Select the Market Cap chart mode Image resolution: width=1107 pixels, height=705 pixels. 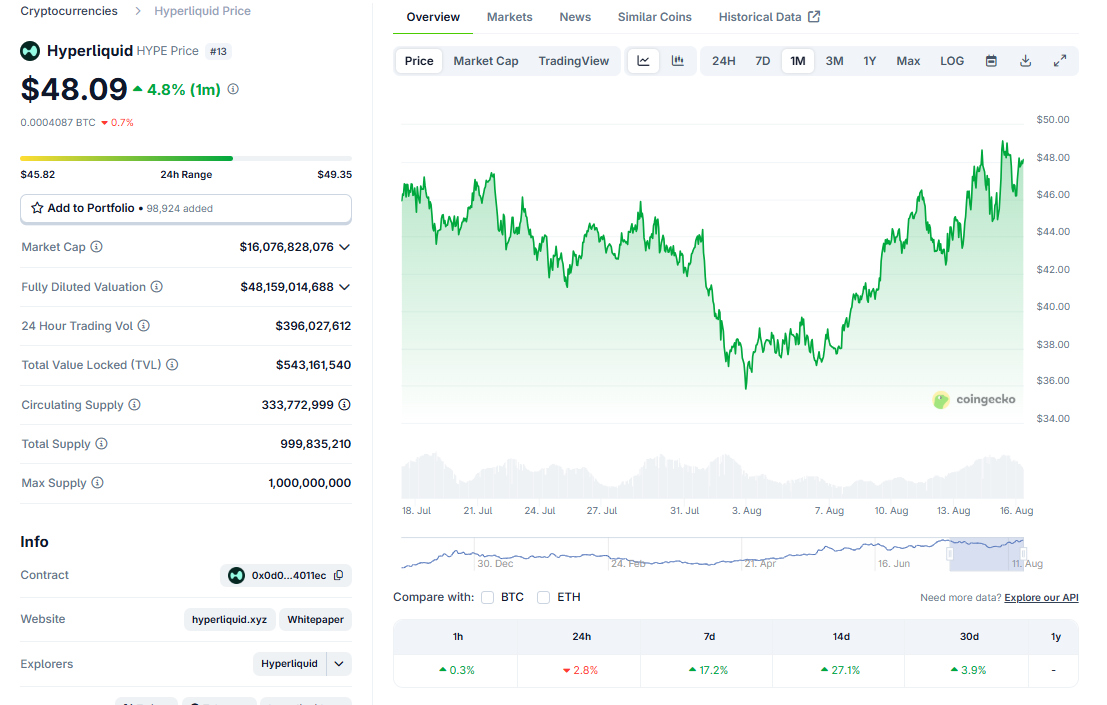486,61
